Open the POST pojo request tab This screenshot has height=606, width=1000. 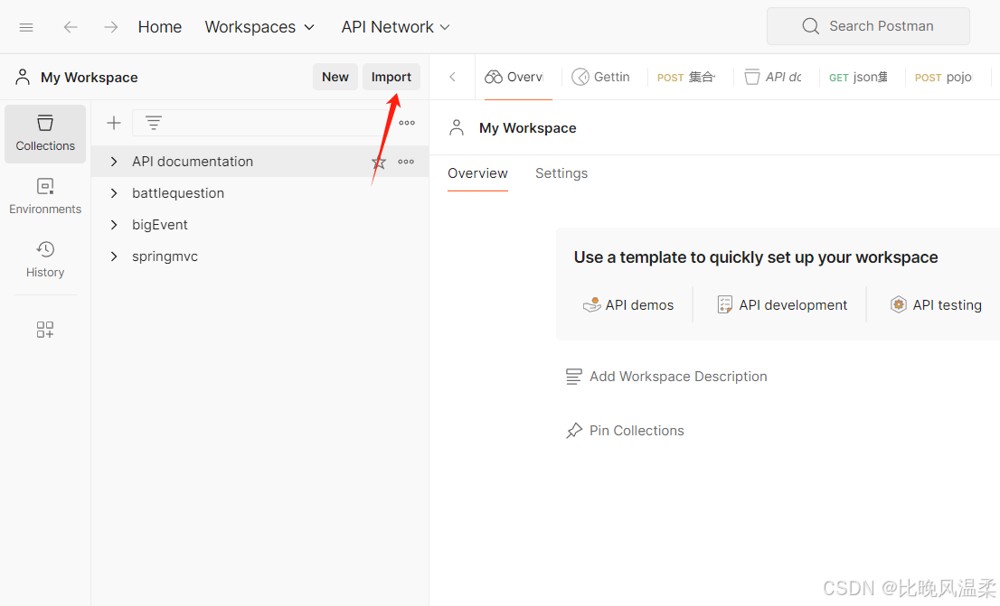pyautogui.click(x=944, y=77)
